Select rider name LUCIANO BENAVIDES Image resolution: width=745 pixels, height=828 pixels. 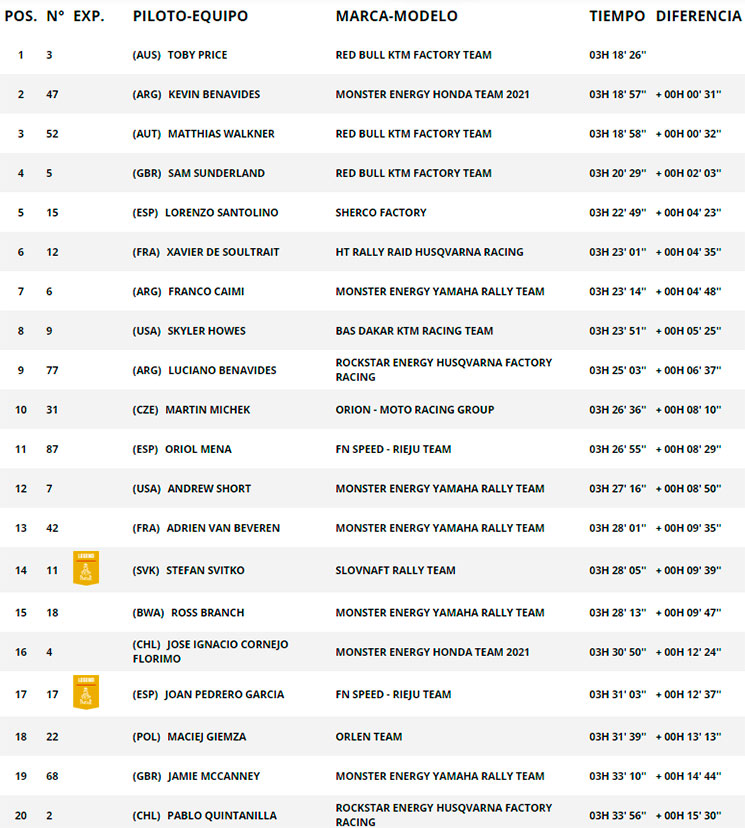click(222, 371)
